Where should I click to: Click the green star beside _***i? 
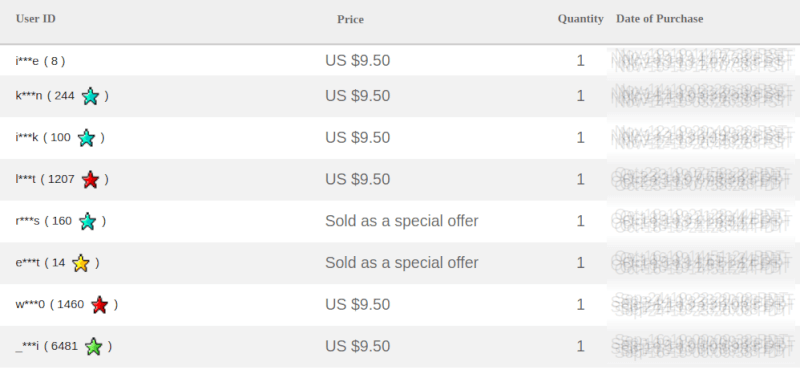93,347
